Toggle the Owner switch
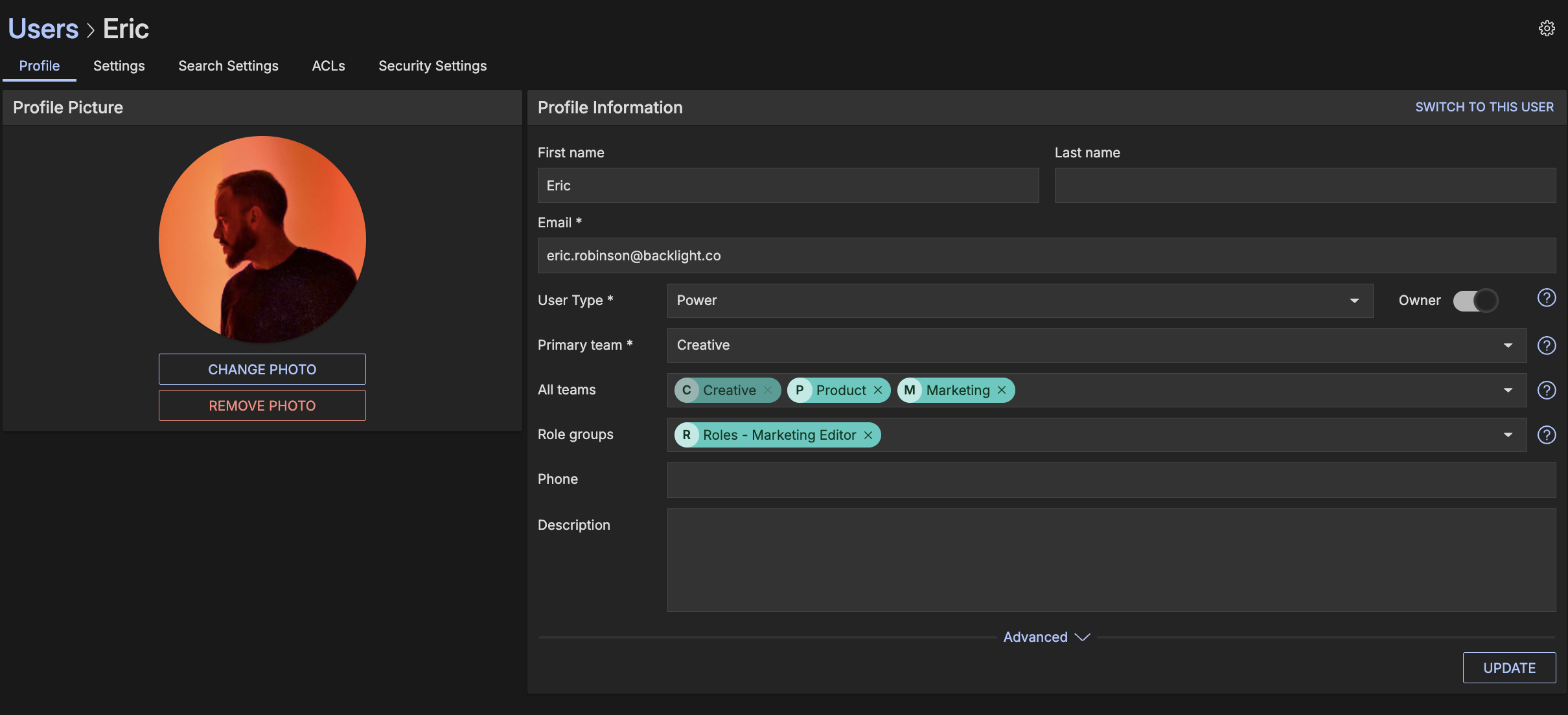 pyautogui.click(x=1475, y=301)
